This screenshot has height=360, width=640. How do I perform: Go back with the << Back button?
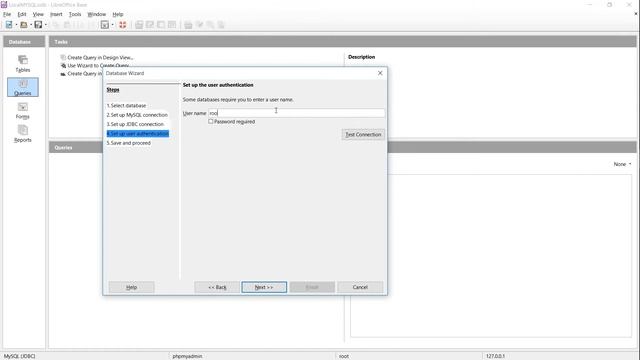(x=217, y=287)
